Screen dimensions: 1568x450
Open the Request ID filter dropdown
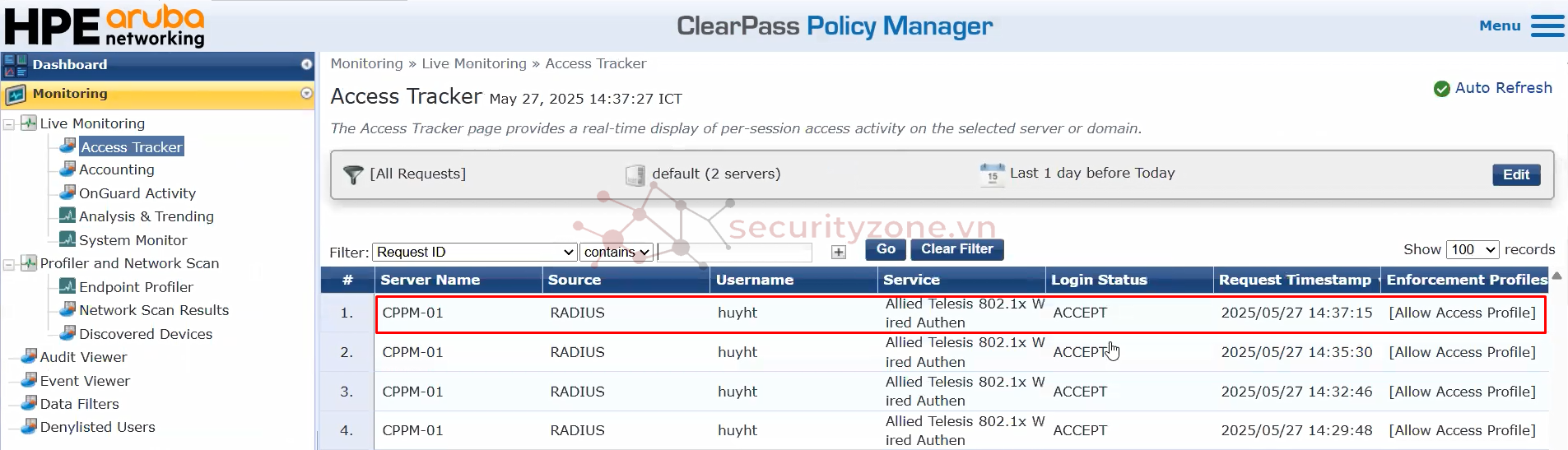(x=475, y=252)
